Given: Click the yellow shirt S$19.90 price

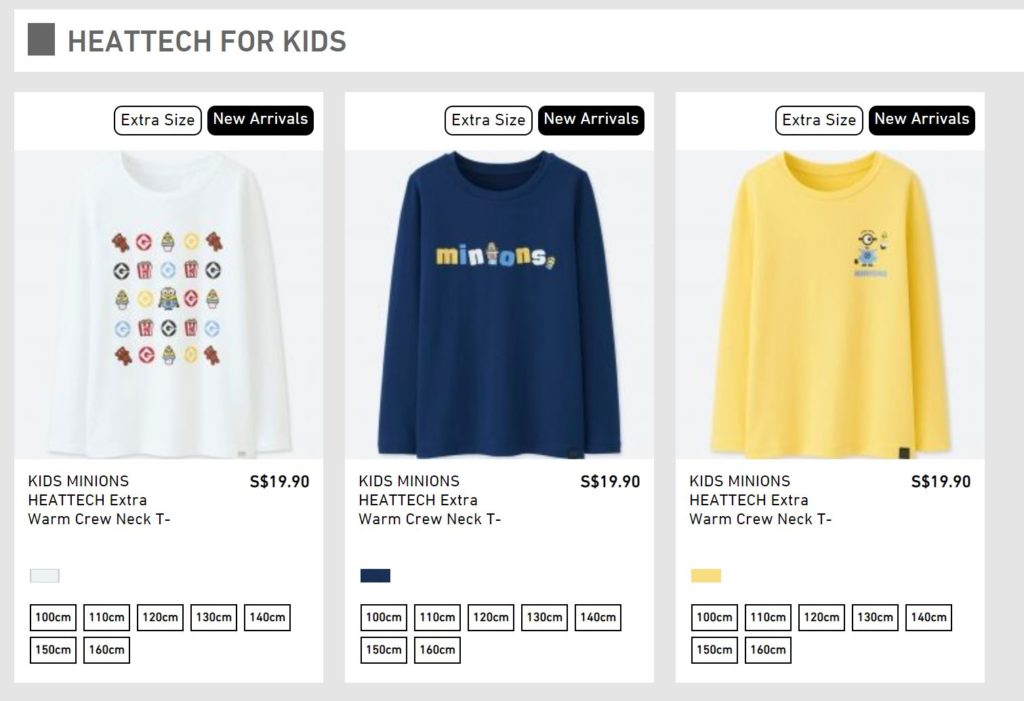Looking at the screenshot, I should (940, 481).
